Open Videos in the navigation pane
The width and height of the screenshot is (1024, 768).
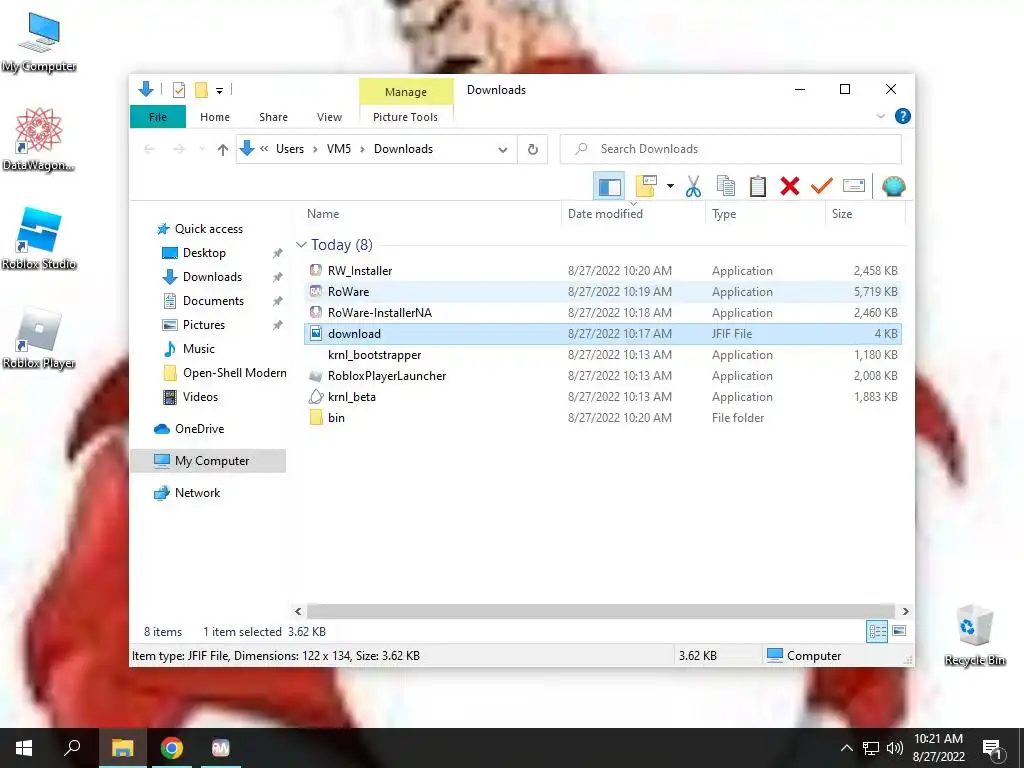(200, 397)
